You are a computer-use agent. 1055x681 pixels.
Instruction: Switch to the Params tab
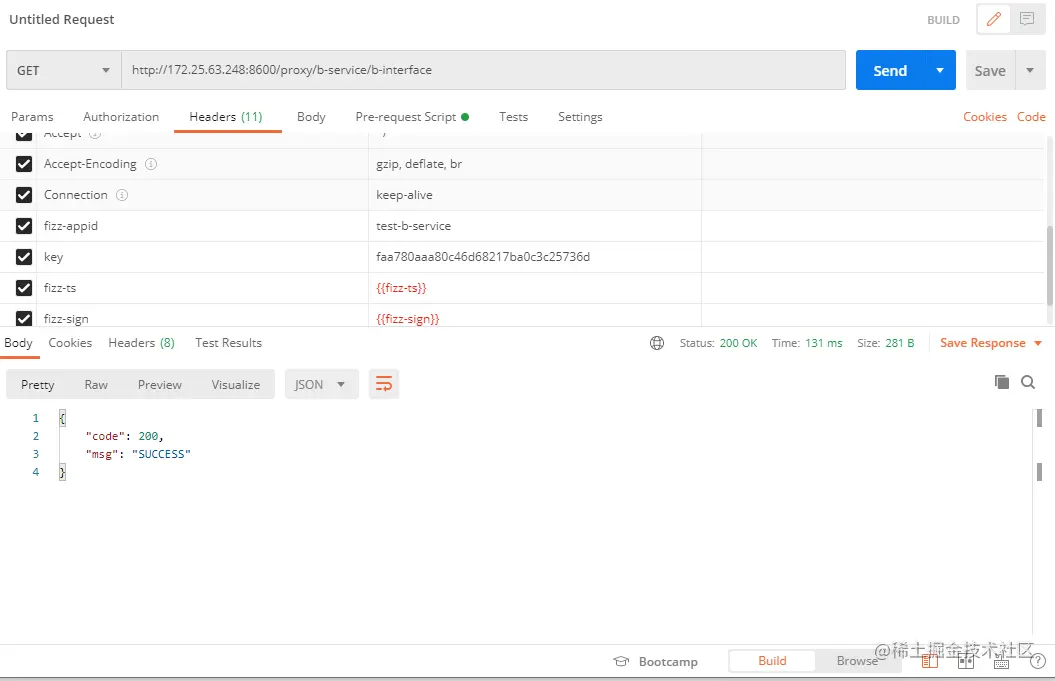pos(32,116)
